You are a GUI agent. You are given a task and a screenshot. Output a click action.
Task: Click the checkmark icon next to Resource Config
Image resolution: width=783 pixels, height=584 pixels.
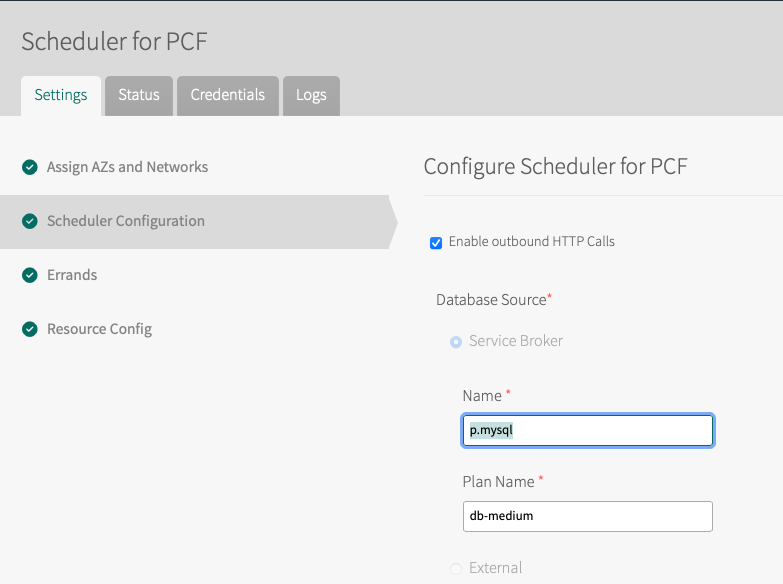30,329
